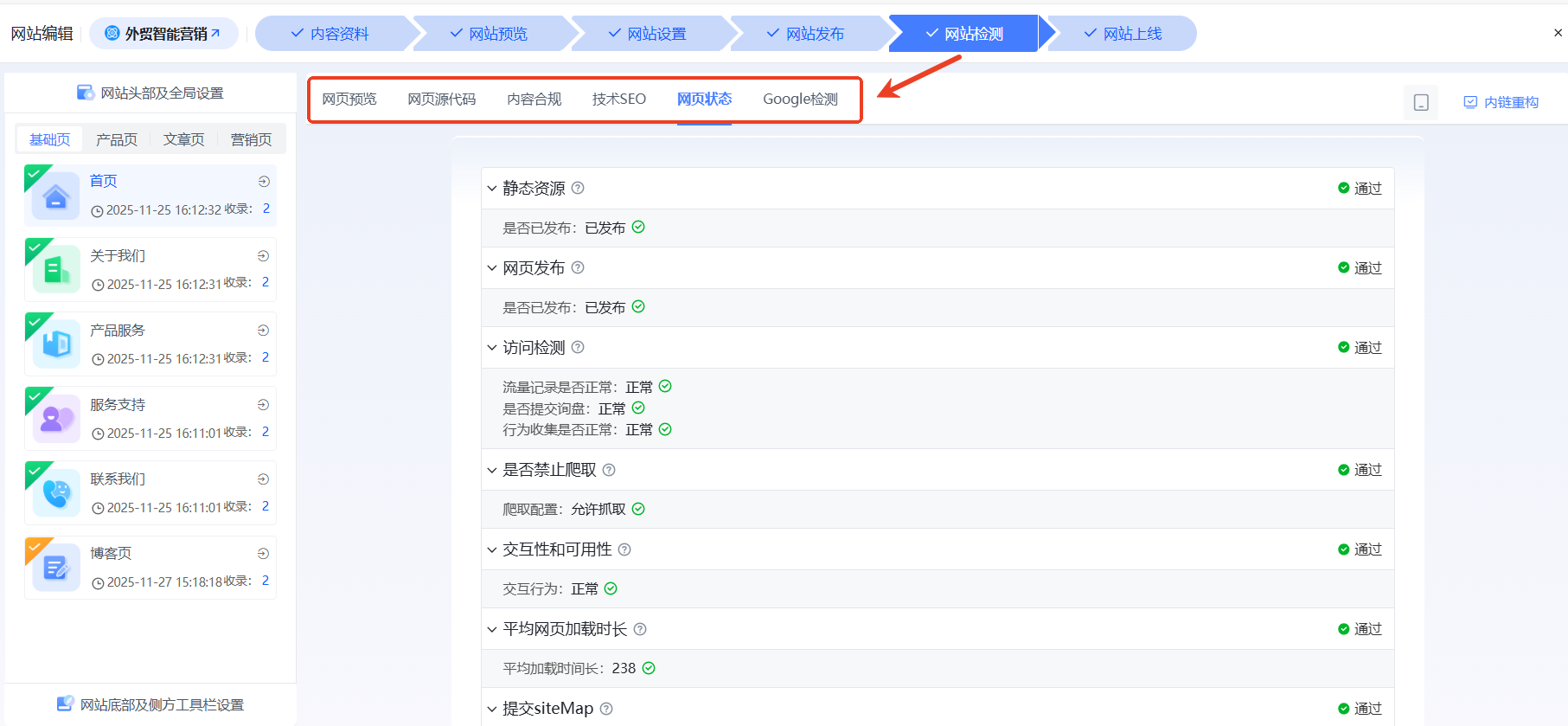Click the 内链重构 link

tap(1501, 102)
